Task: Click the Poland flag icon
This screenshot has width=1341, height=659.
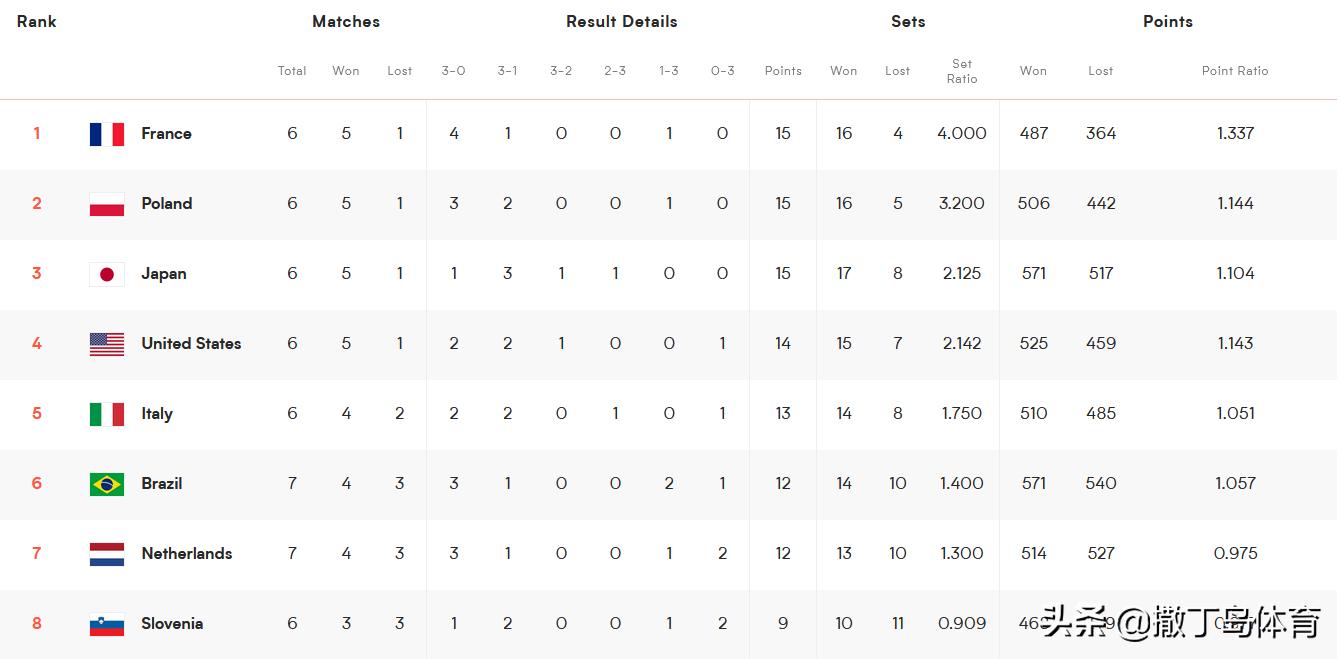Action: coord(107,204)
